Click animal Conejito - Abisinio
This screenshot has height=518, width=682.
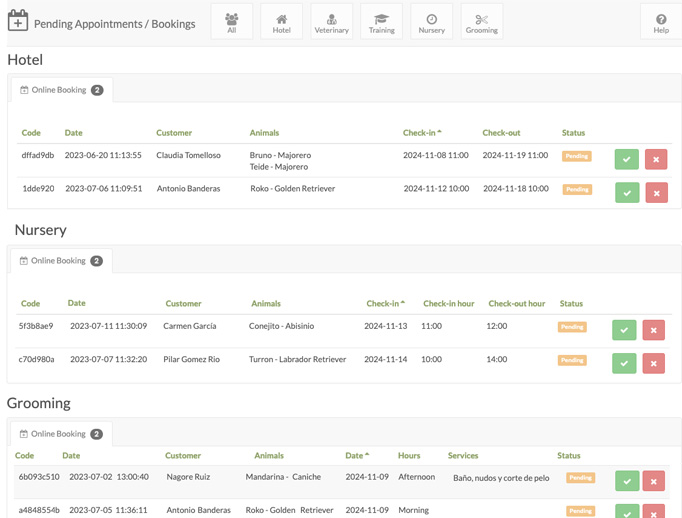tap(281, 326)
